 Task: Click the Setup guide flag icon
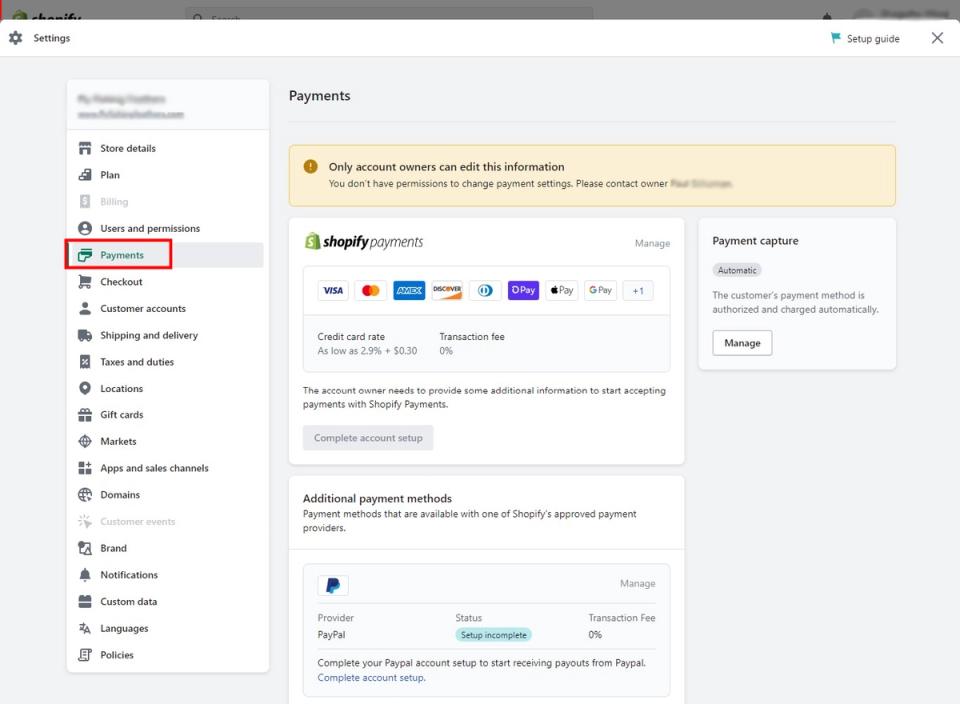click(836, 38)
